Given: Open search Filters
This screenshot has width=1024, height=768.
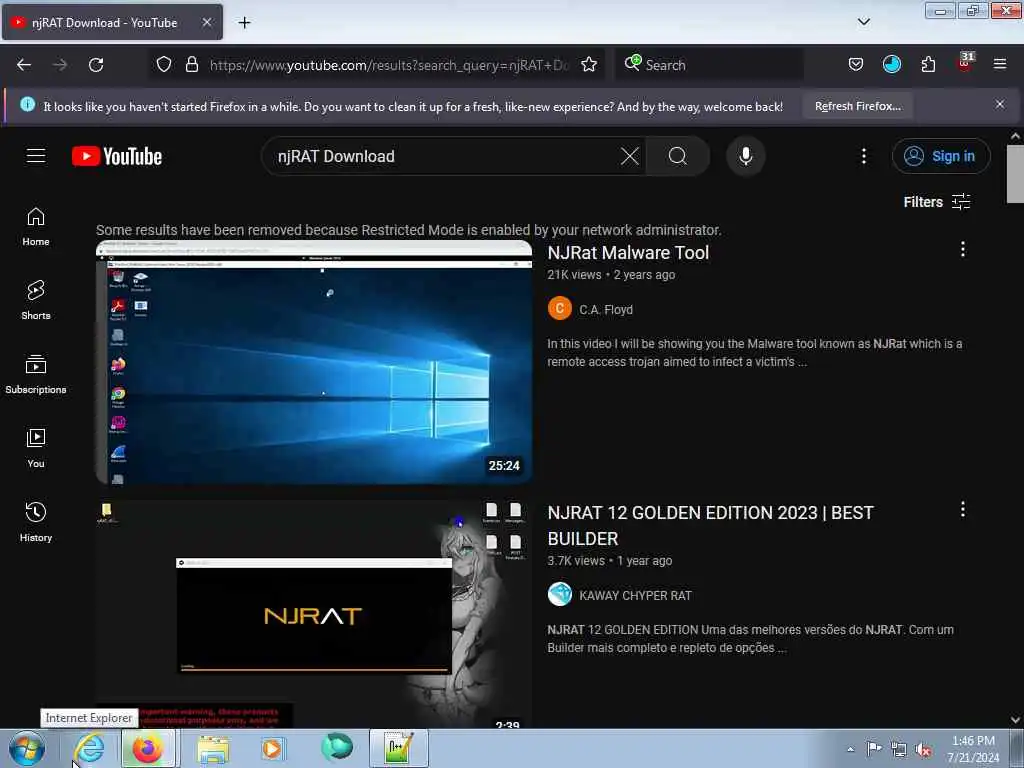Looking at the screenshot, I should click(x=936, y=202).
